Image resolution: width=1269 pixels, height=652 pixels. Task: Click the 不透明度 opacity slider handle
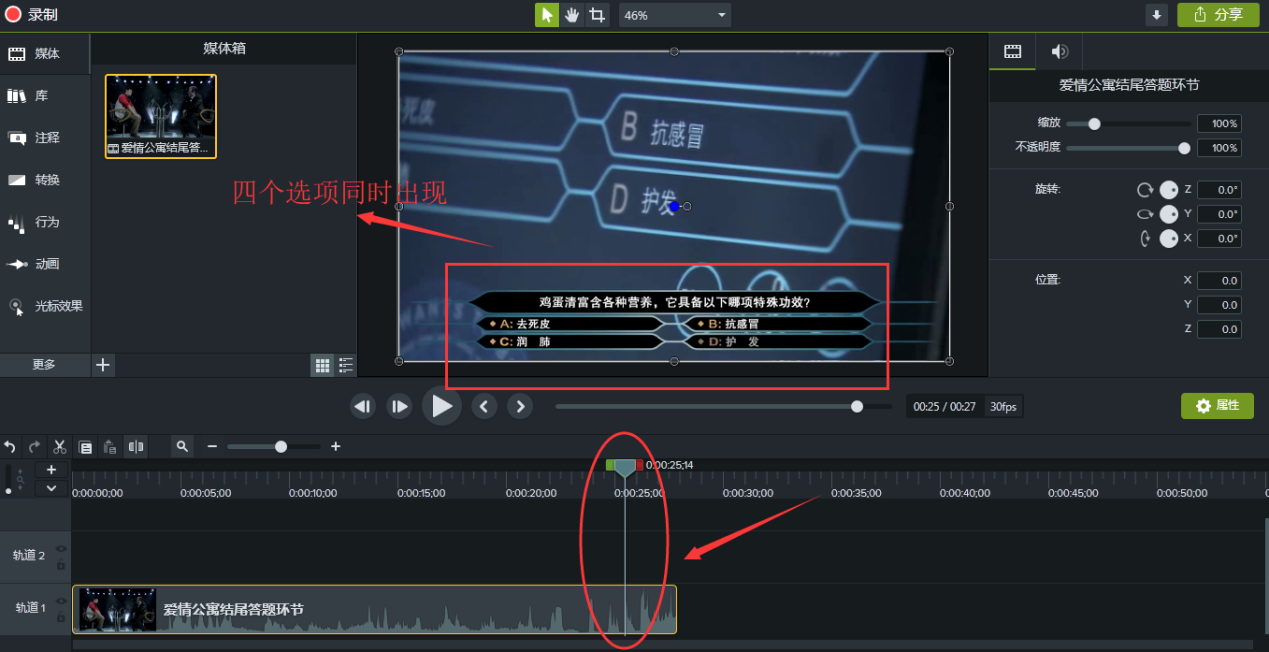point(1184,148)
